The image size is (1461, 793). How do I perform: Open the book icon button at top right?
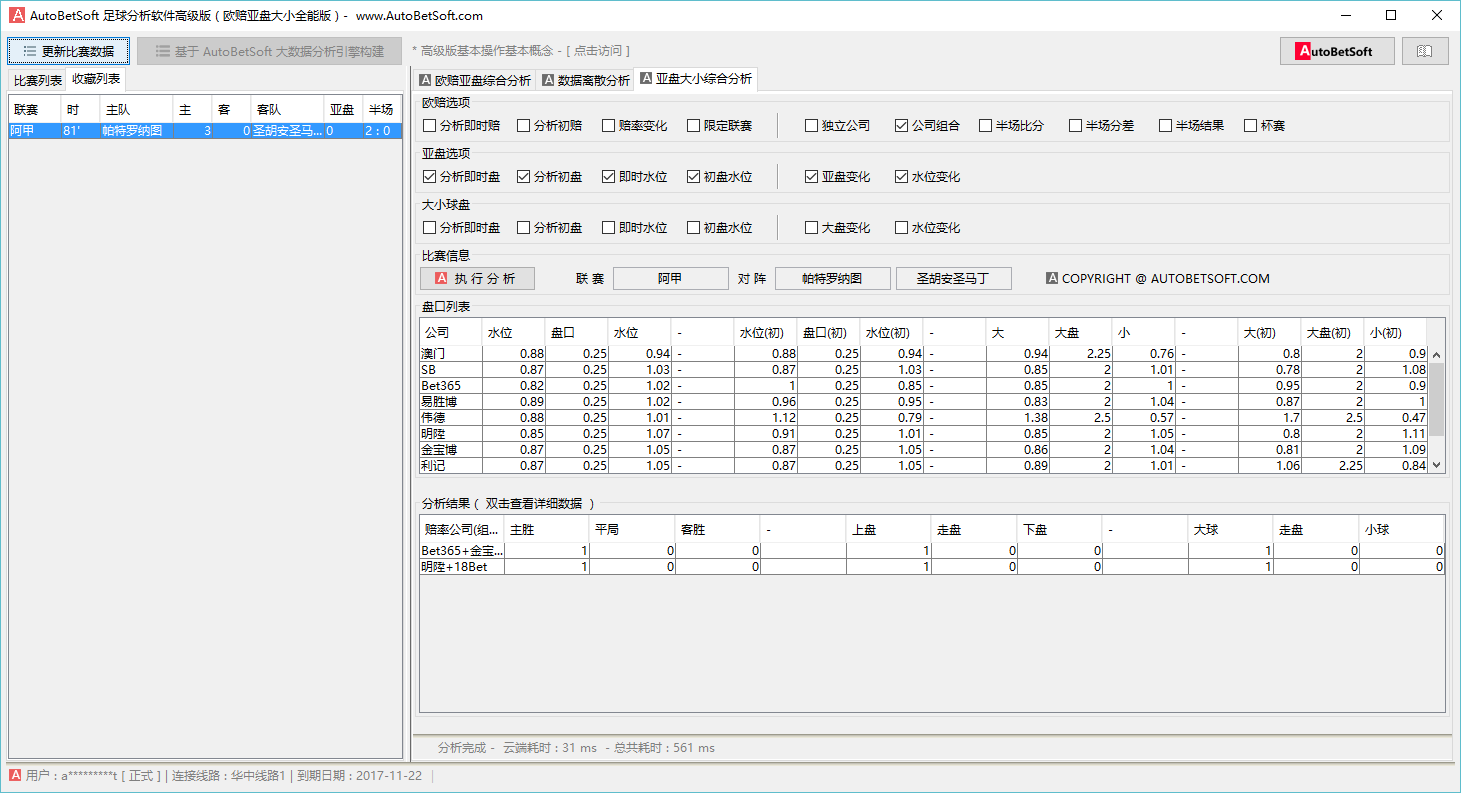tap(1425, 51)
